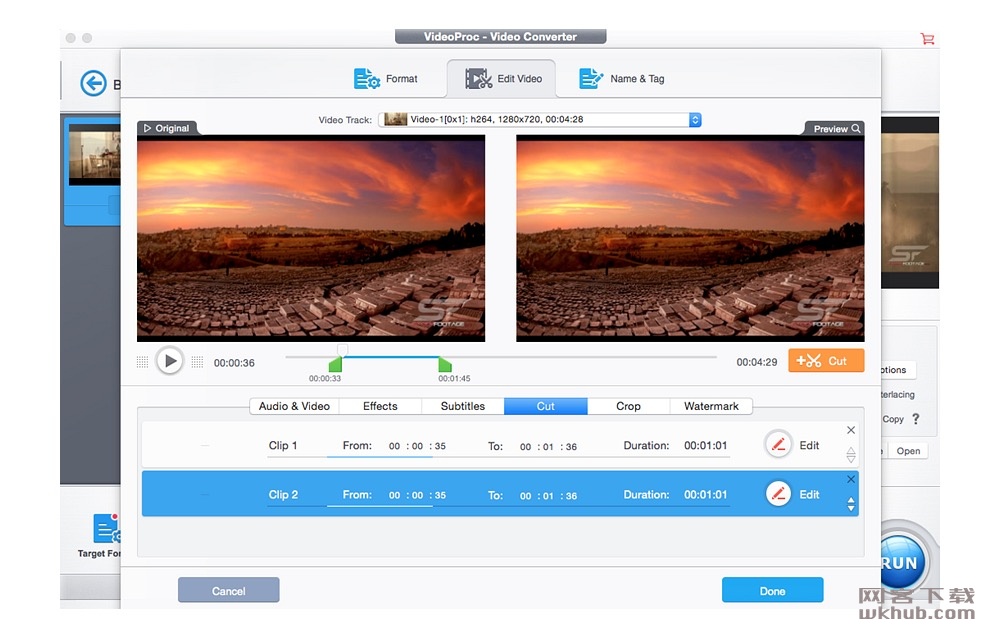The image size is (1000, 639).
Task: Click the Edit label for Clip 1
Action: [x=809, y=445]
